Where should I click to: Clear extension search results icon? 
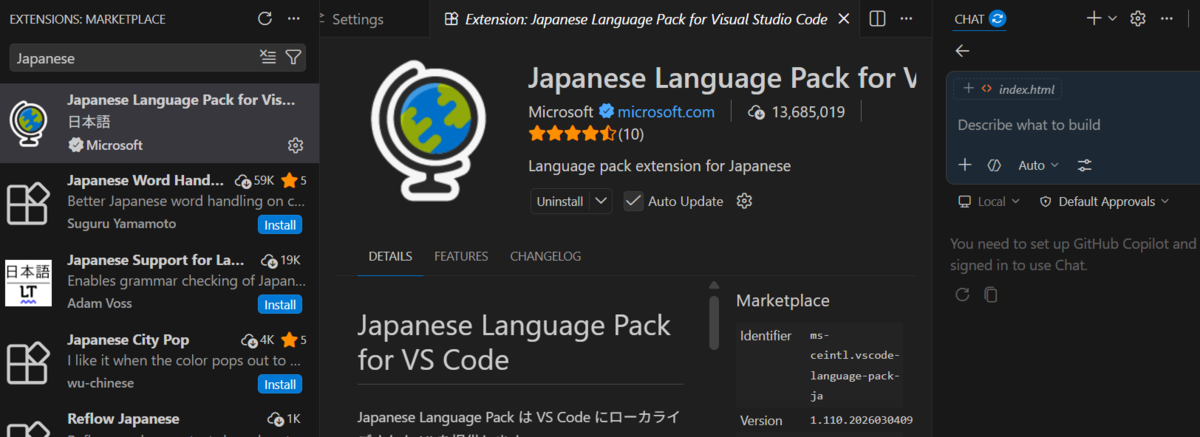267,58
